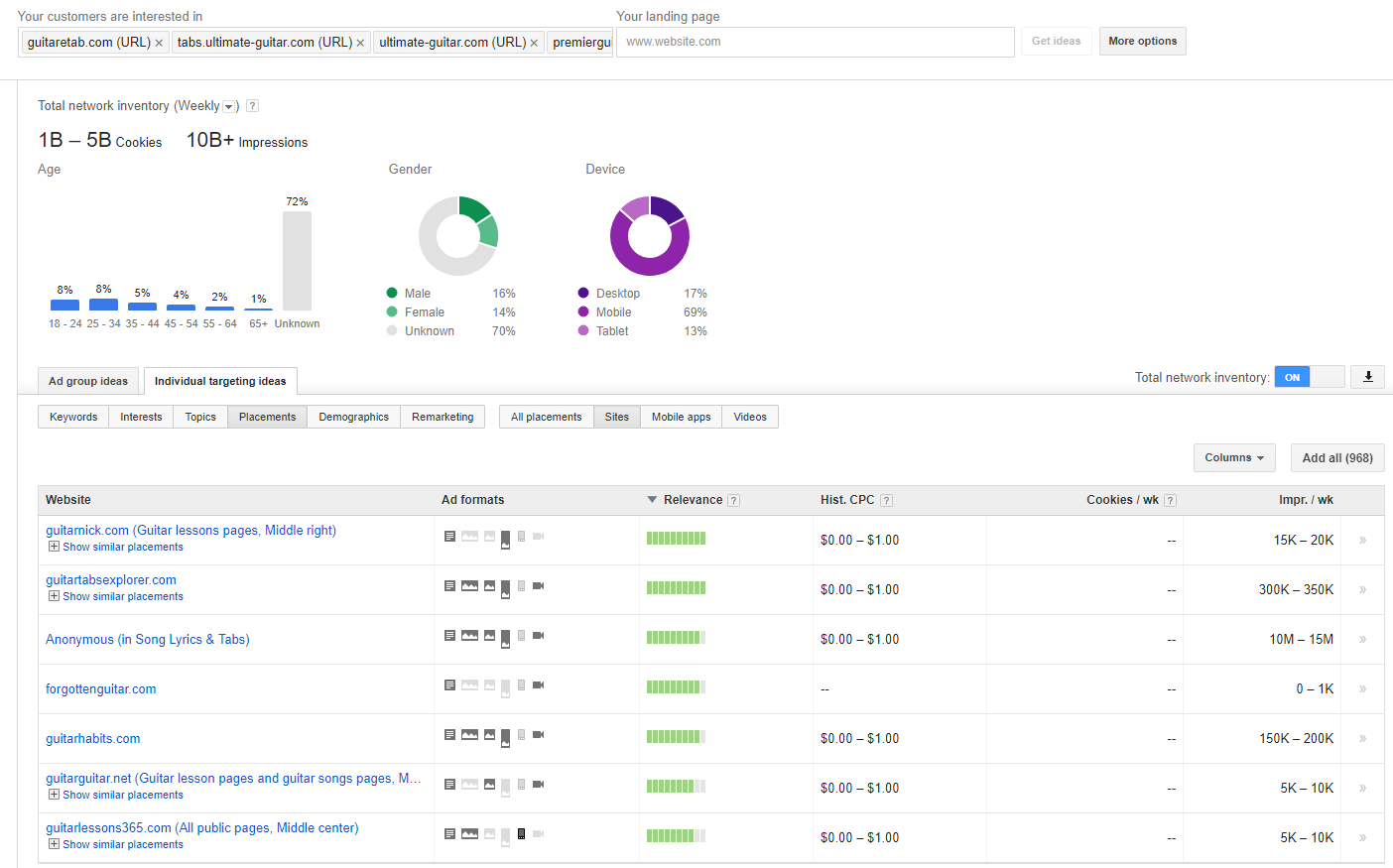Remove the ultimate-guitar.com (URL) chip

click(534, 43)
